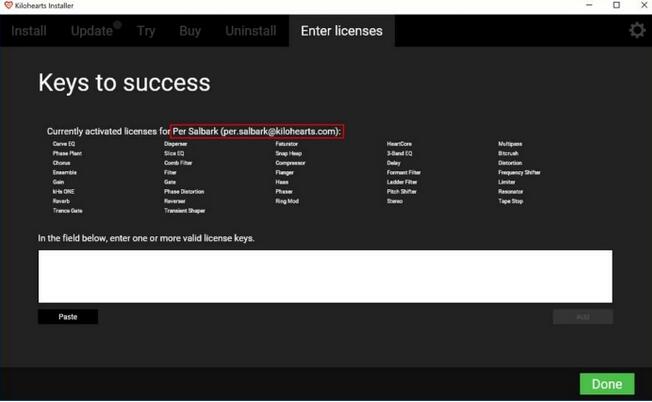Click the 'Flanger' license entry

point(285,173)
